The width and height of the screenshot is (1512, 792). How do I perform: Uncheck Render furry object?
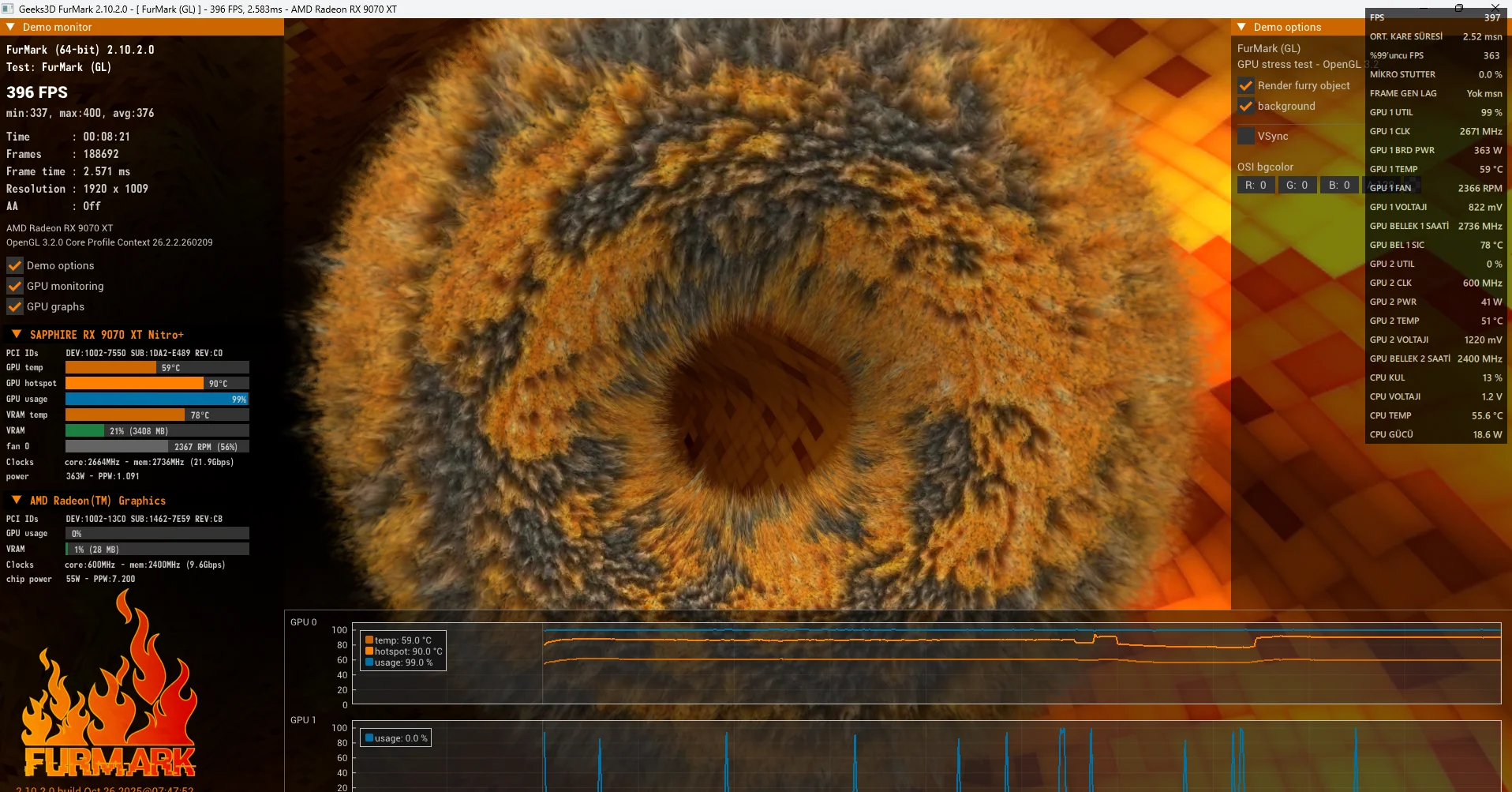pyautogui.click(x=1246, y=85)
